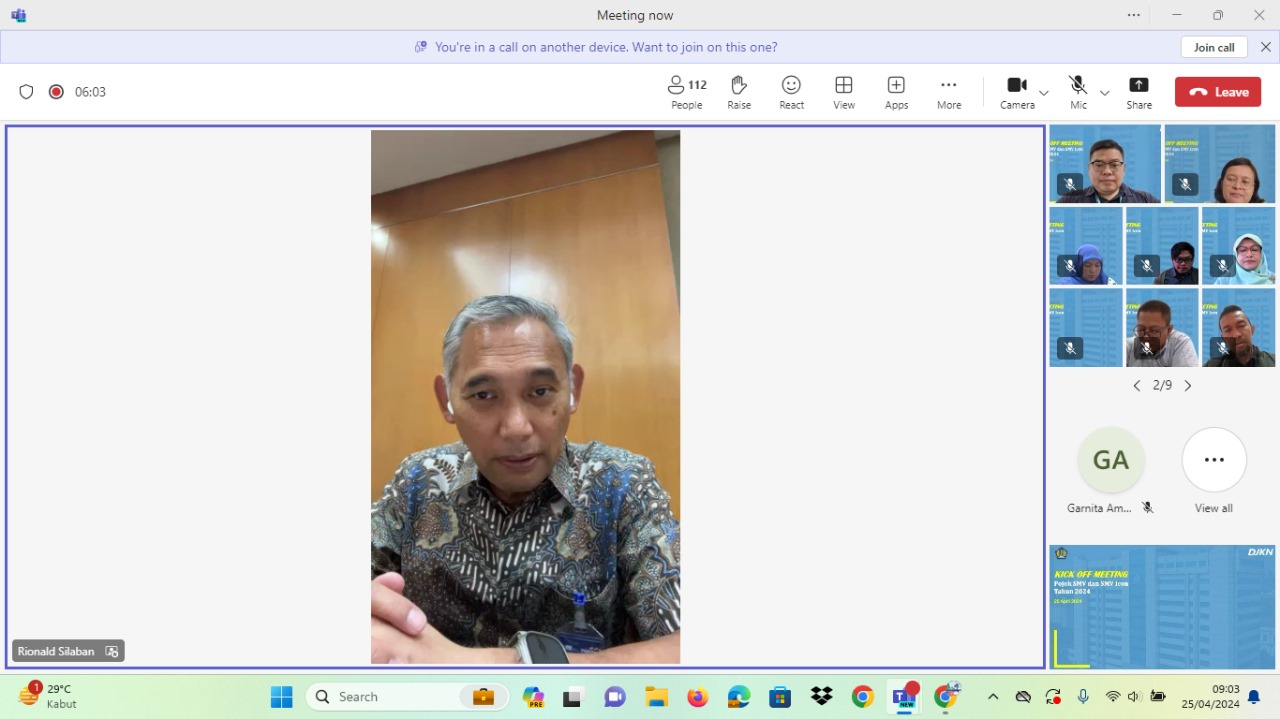Click the muted mic indicator next to Garnita
This screenshot has height=719, width=1280.
[x=1147, y=508]
